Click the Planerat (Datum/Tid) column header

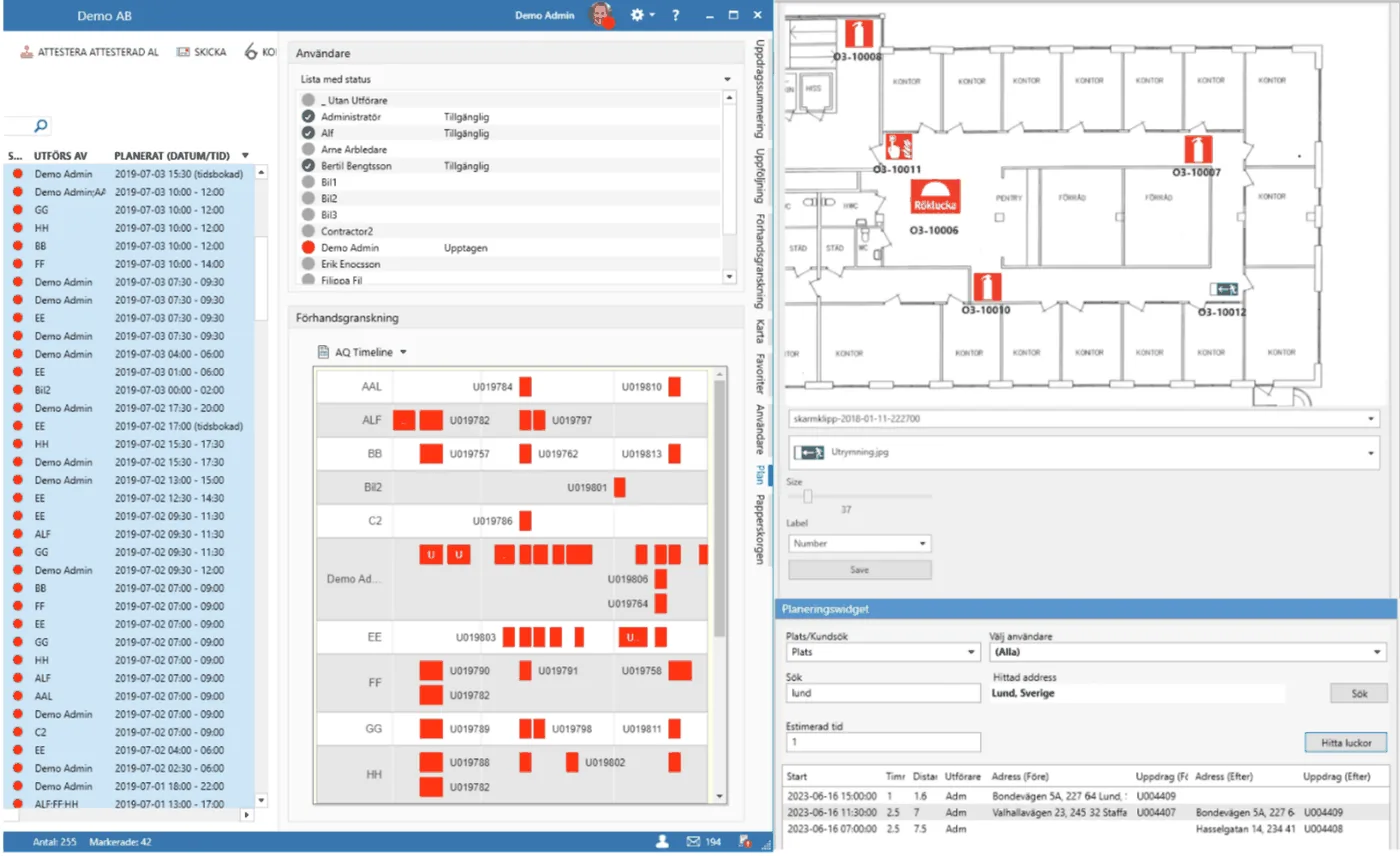tap(173, 155)
